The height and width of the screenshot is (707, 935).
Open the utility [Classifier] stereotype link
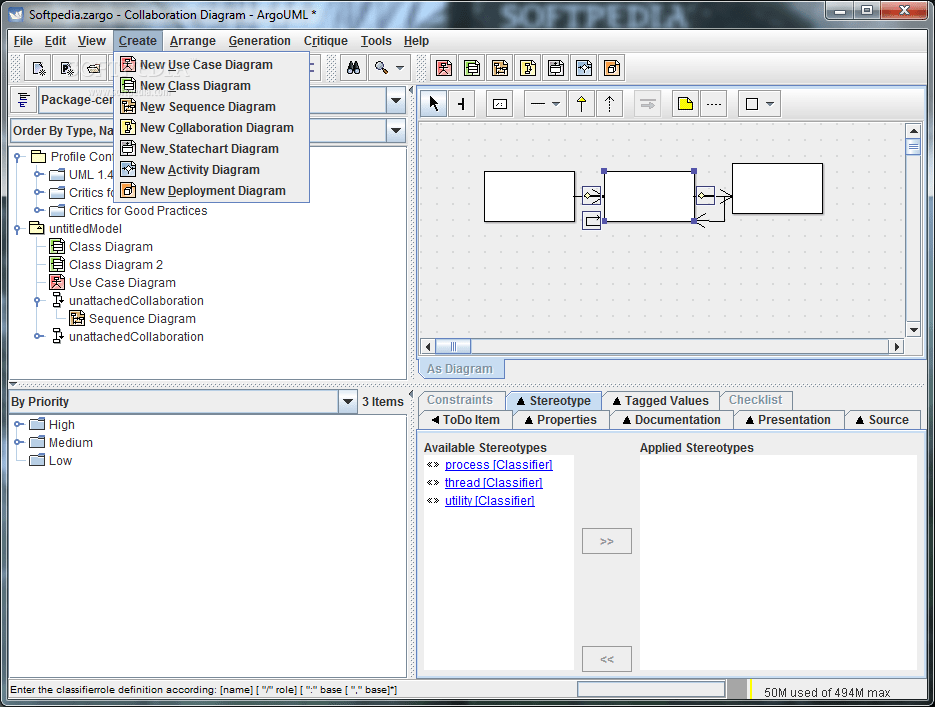pos(489,500)
